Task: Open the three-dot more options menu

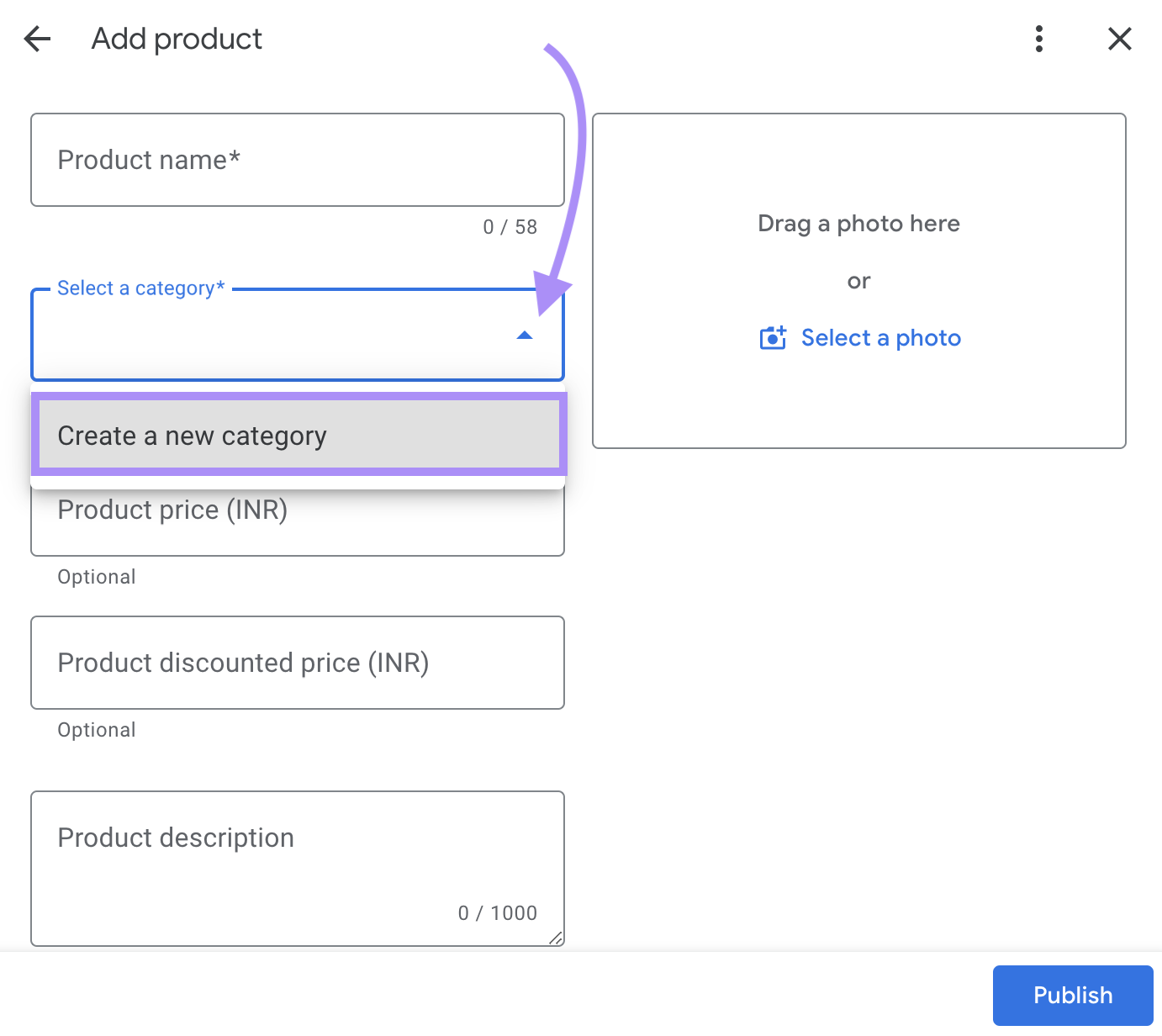Action: click(x=1039, y=39)
